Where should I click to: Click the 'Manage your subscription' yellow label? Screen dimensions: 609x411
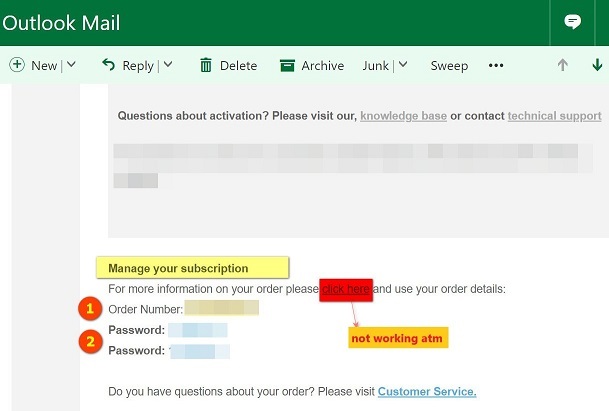[191, 268]
